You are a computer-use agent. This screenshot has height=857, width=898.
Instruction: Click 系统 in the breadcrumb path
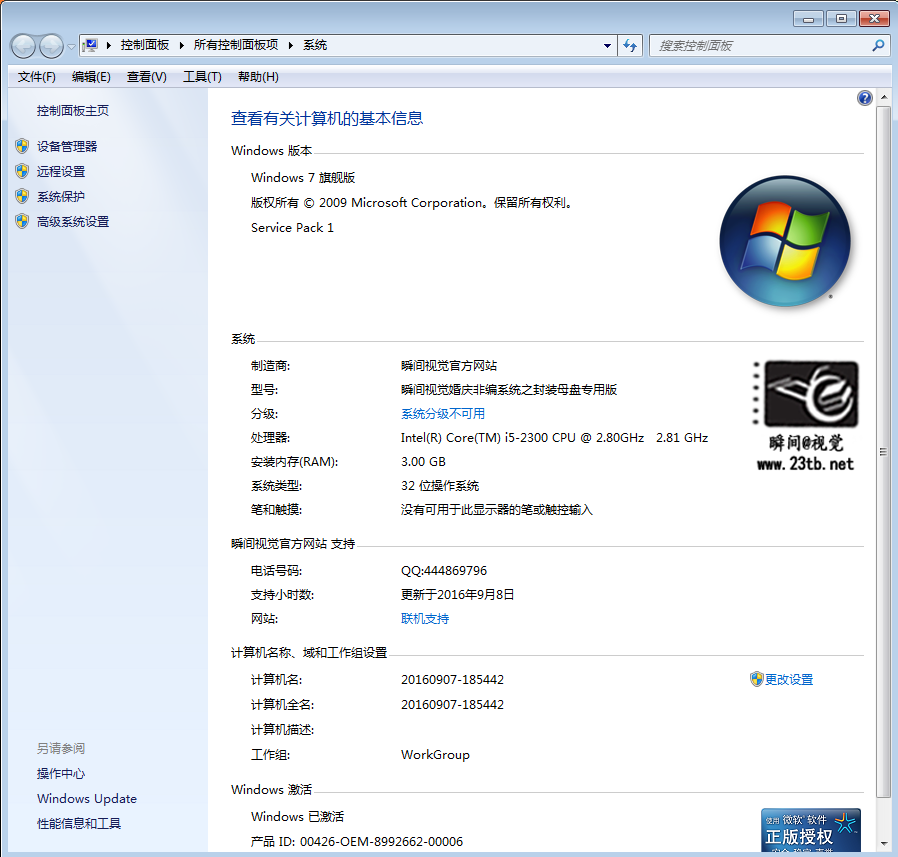click(315, 45)
